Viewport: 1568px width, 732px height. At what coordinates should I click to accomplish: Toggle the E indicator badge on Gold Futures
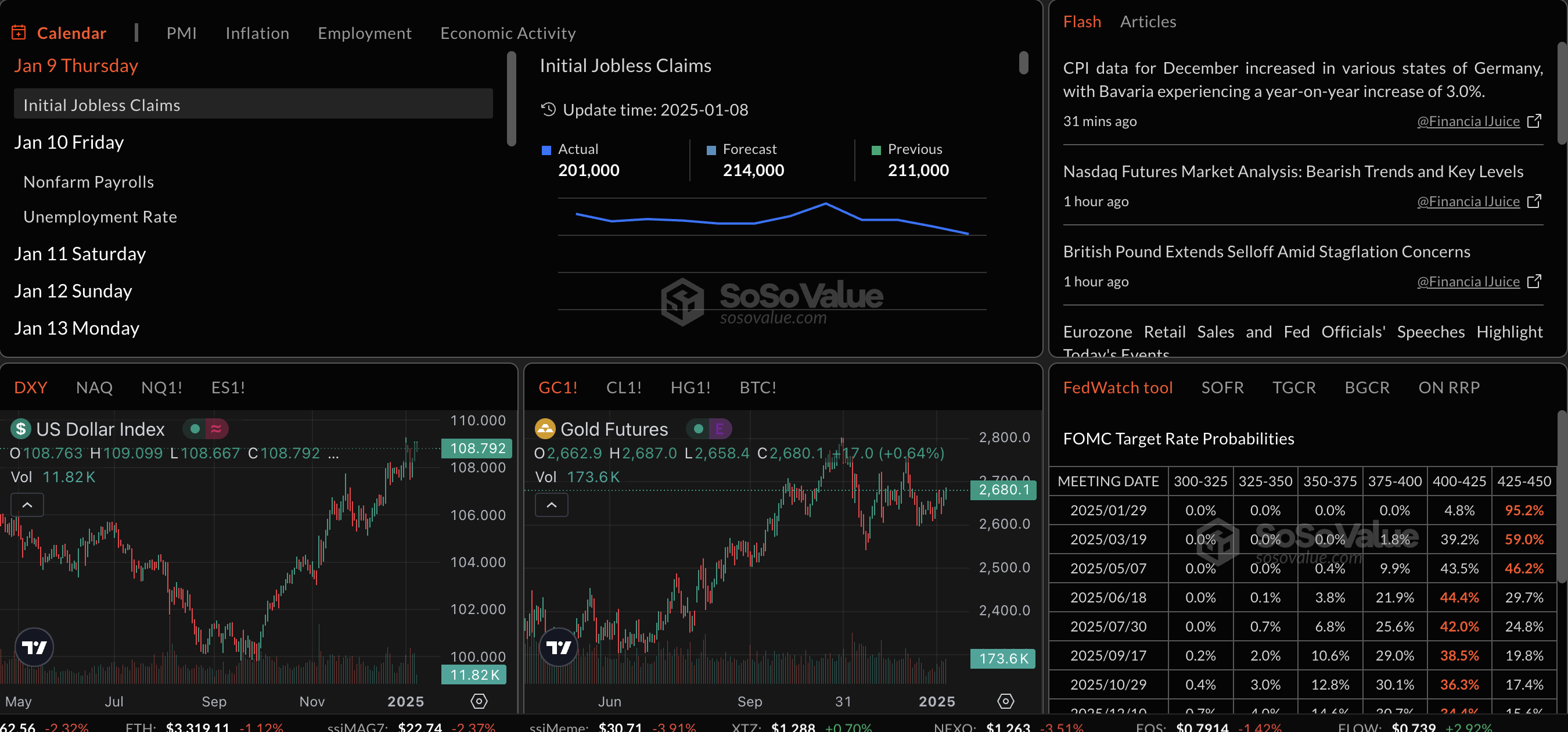[x=720, y=429]
